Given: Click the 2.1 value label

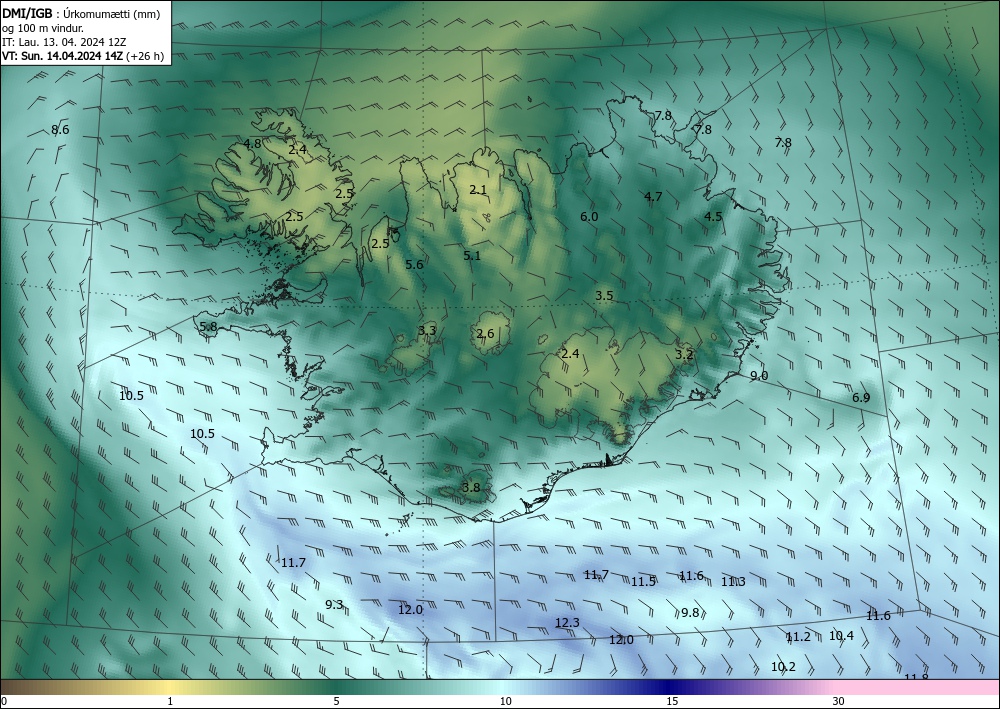Looking at the screenshot, I should (x=478, y=189).
